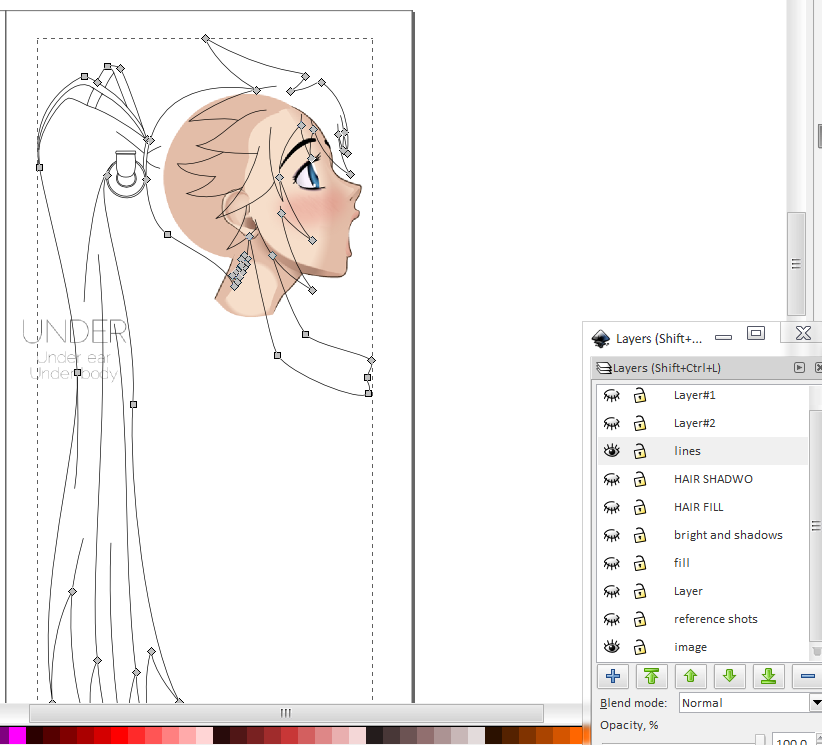Hide the image layer via eye icon
Viewport: 822px width, 745px height.
[612, 647]
